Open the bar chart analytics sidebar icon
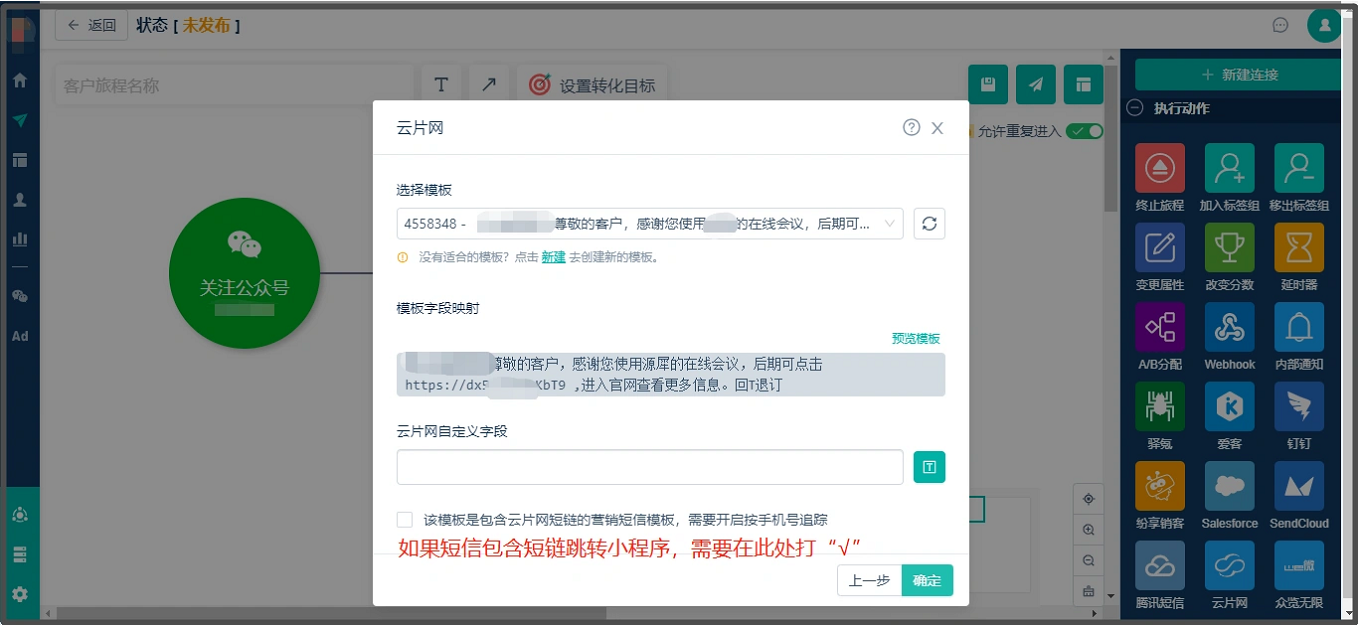Image resolution: width=1359 pixels, height=625 pixels. coord(19,239)
